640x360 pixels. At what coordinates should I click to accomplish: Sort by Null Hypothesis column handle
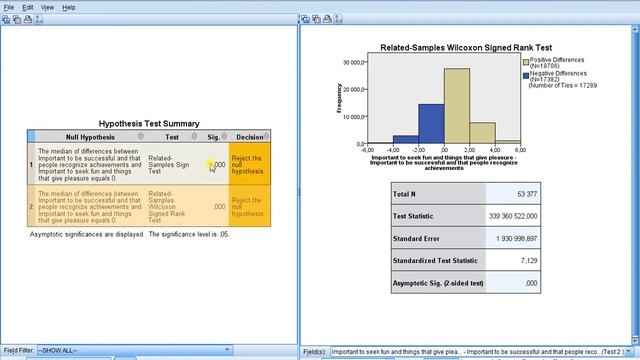(x=141, y=136)
